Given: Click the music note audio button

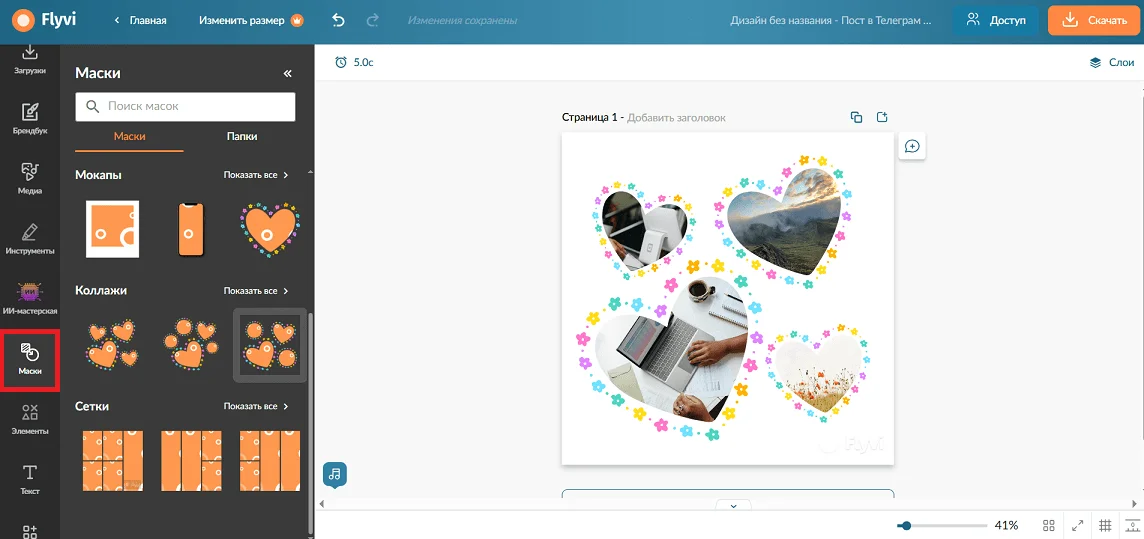Looking at the screenshot, I should 335,474.
